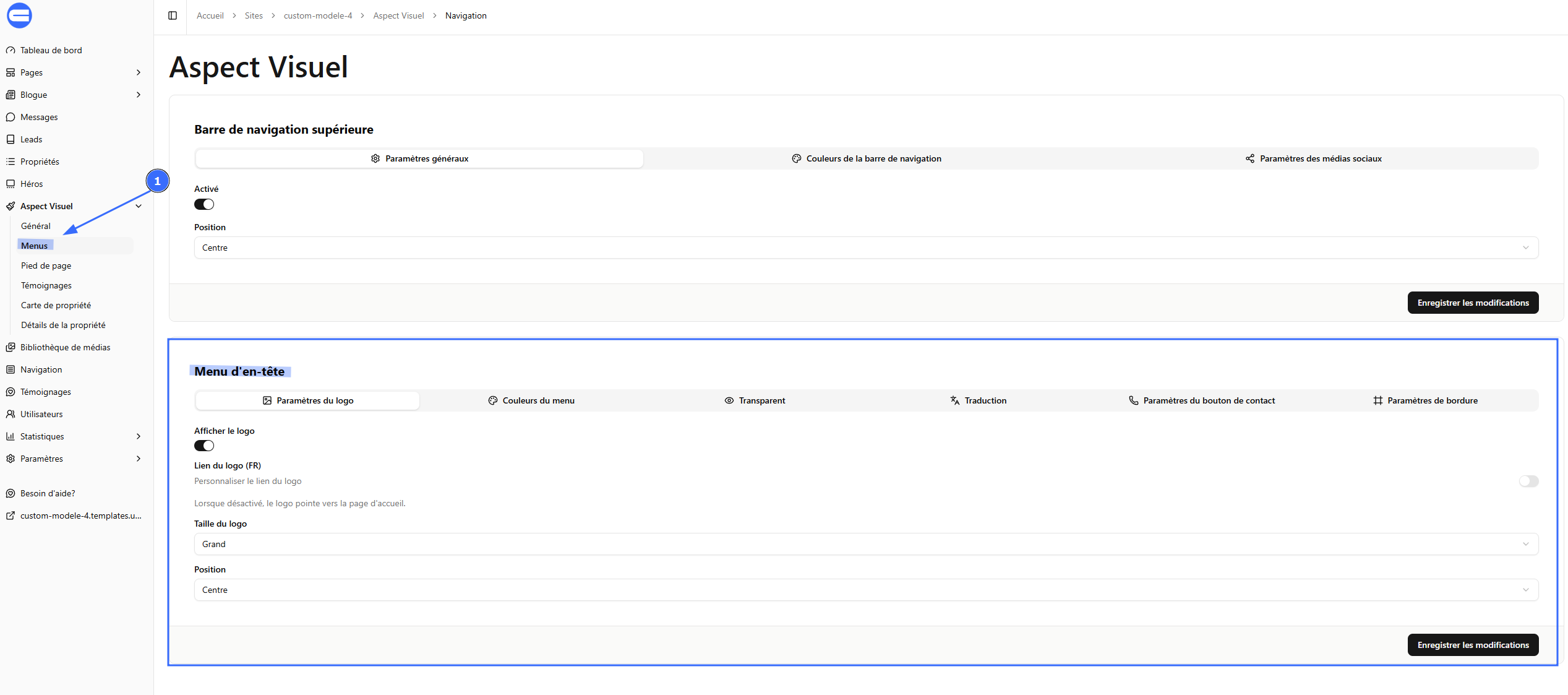Enable Personnaliser le lien du logo toggle

point(1528,481)
